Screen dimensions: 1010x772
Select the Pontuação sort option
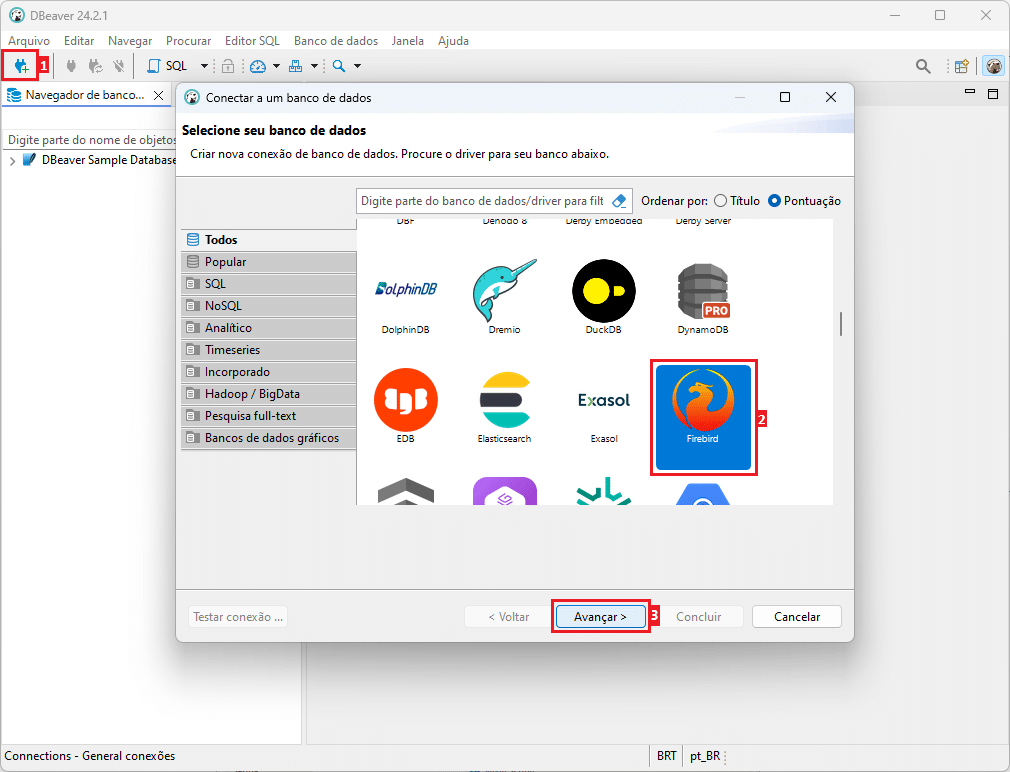[775, 201]
